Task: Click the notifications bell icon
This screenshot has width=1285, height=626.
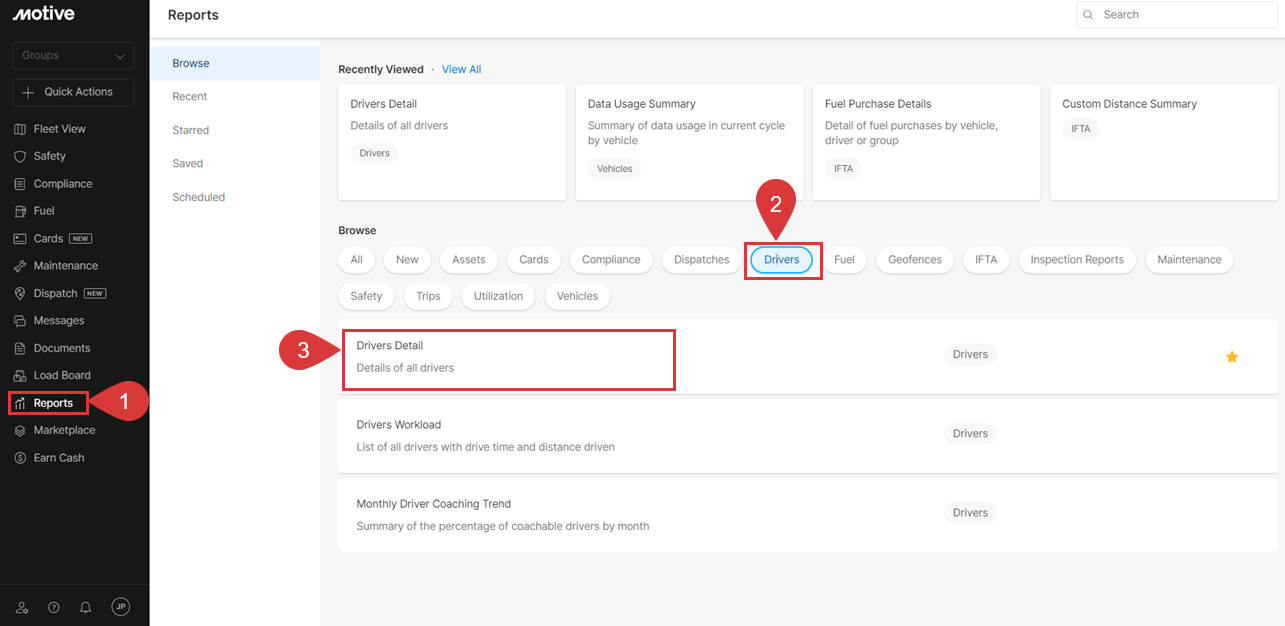Action: pyautogui.click(x=86, y=607)
